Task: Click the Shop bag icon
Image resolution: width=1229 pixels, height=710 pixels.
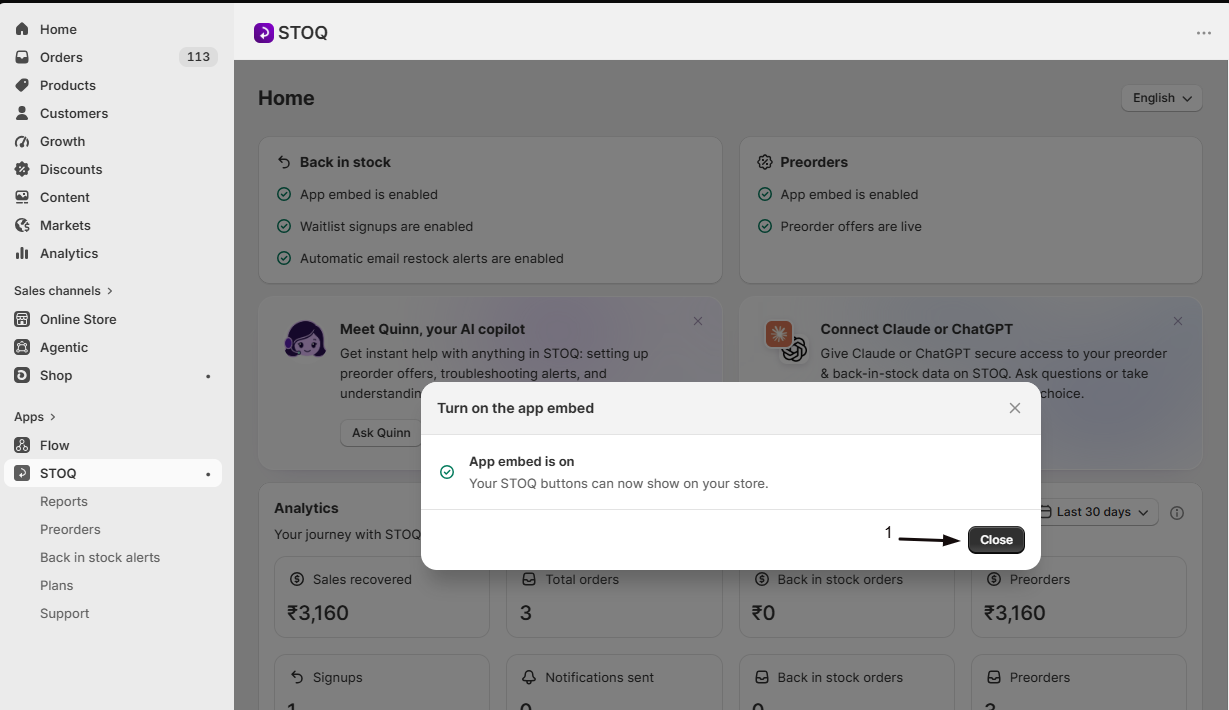Action: 22,375
